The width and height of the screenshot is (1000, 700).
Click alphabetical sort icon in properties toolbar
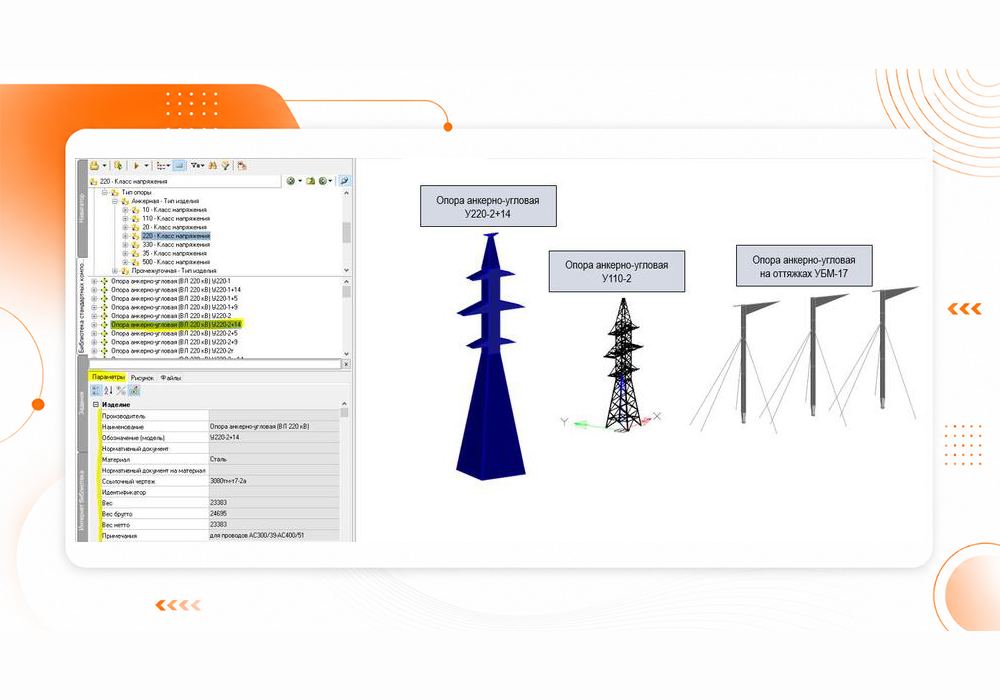point(108,390)
